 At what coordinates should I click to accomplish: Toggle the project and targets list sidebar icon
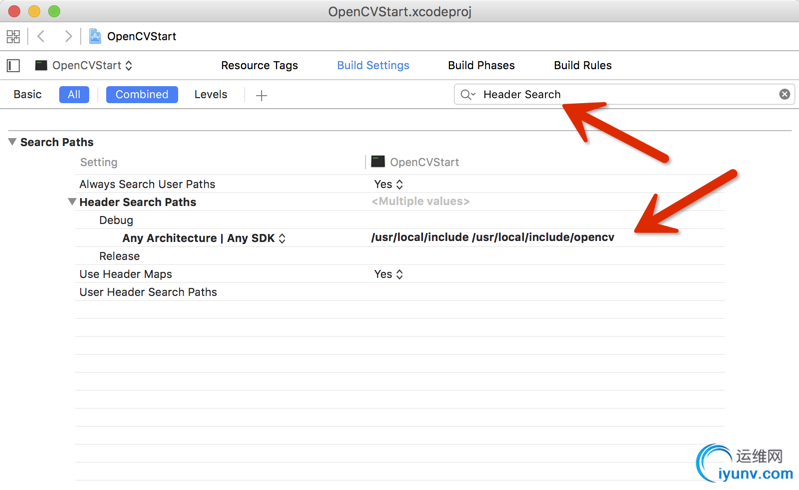click(13, 65)
